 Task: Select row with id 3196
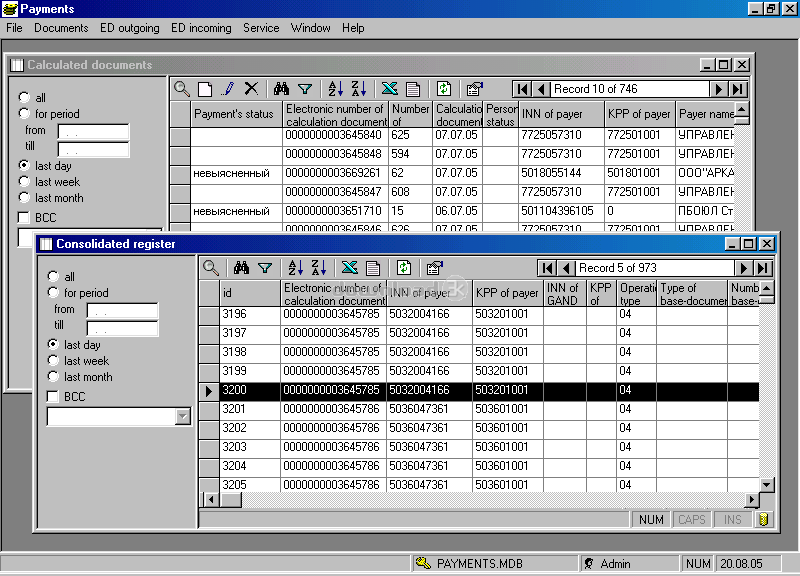479,314
